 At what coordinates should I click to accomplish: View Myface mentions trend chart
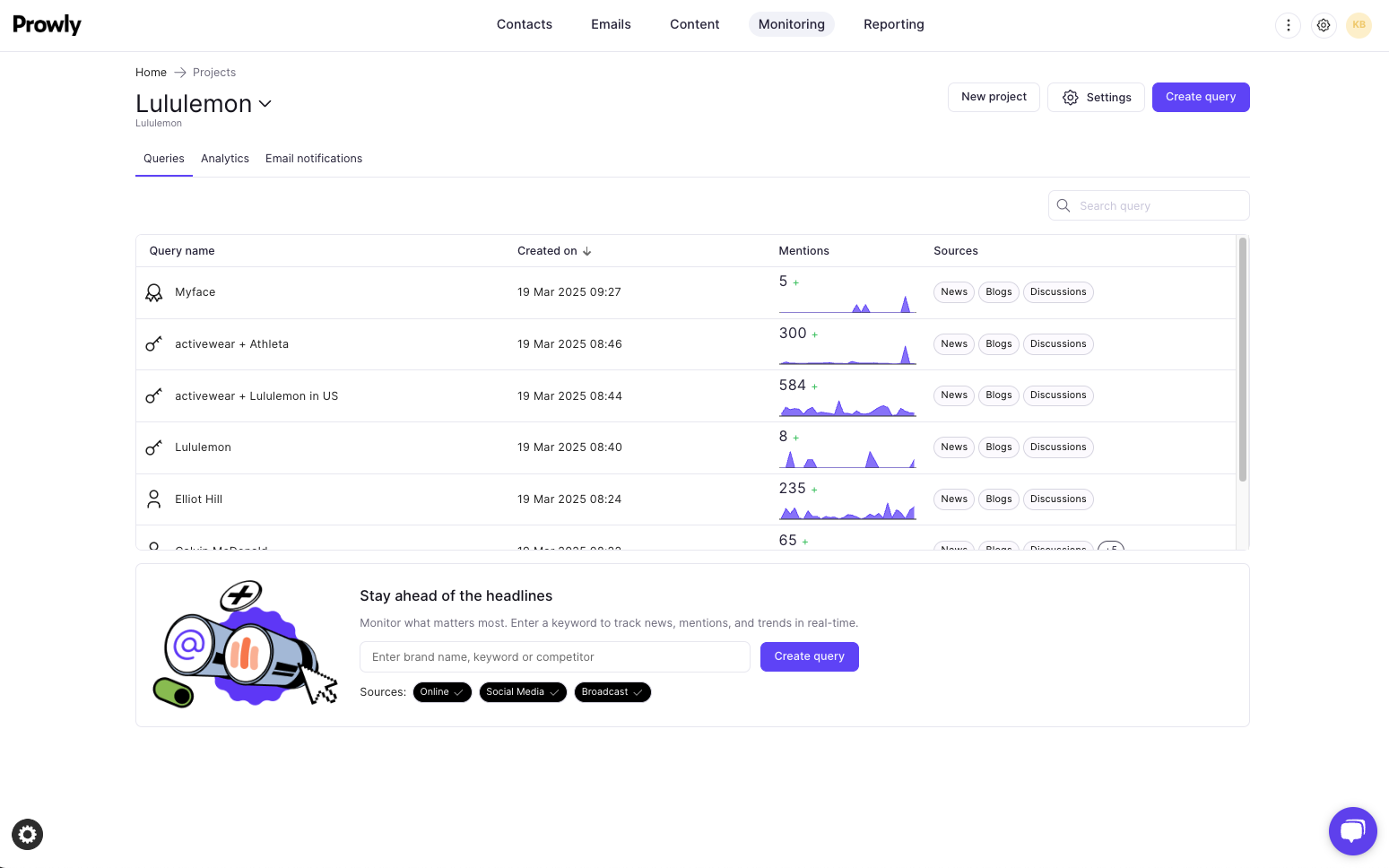pos(847,304)
